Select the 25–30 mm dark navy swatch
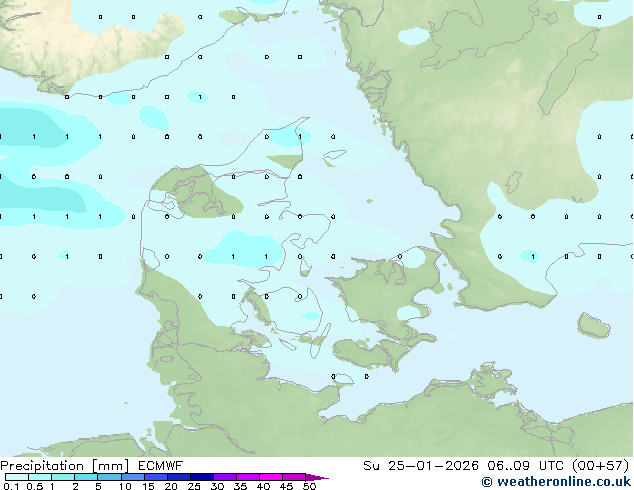 (x=201, y=477)
